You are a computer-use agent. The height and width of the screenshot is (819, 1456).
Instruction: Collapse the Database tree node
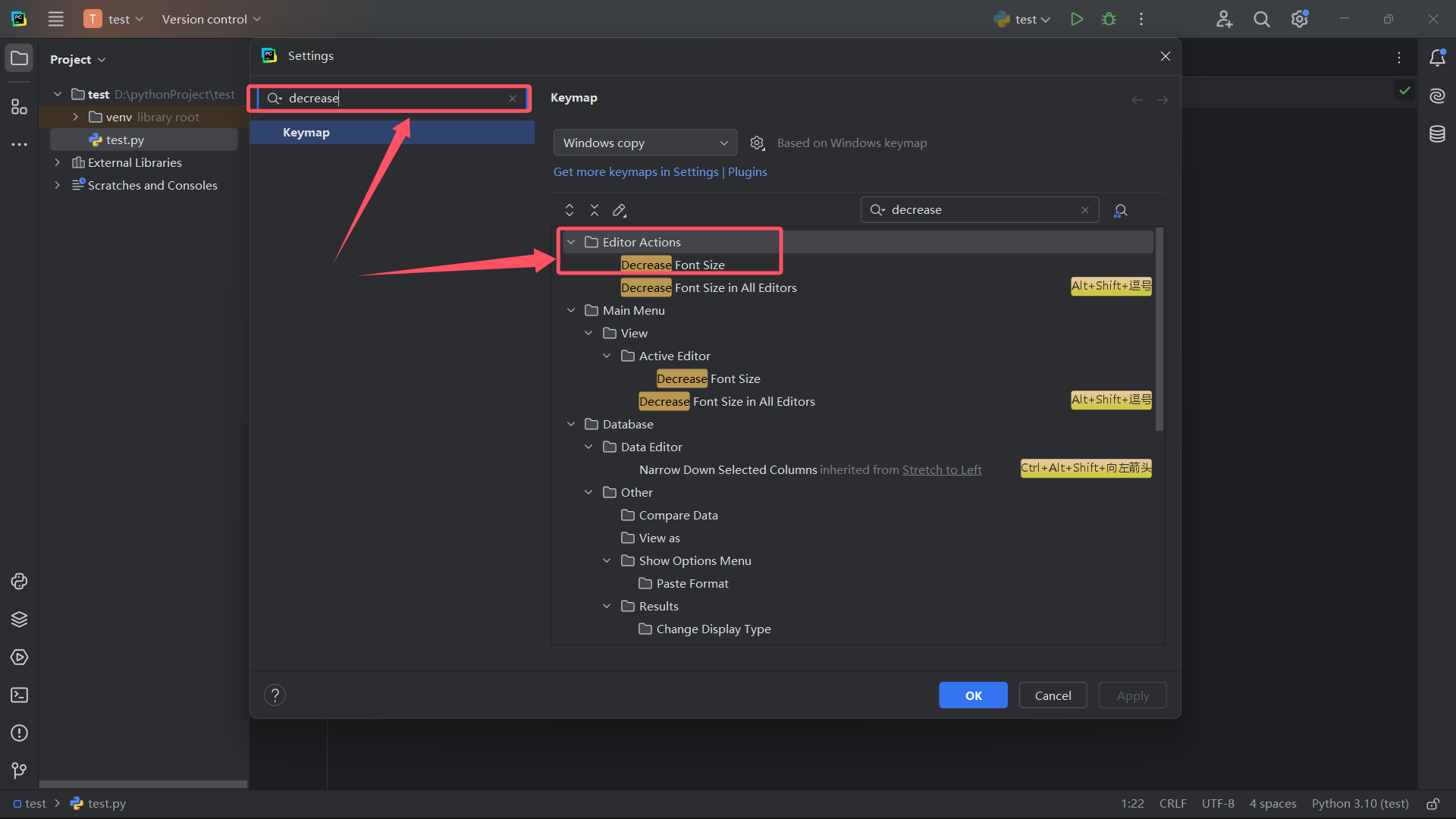click(571, 424)
